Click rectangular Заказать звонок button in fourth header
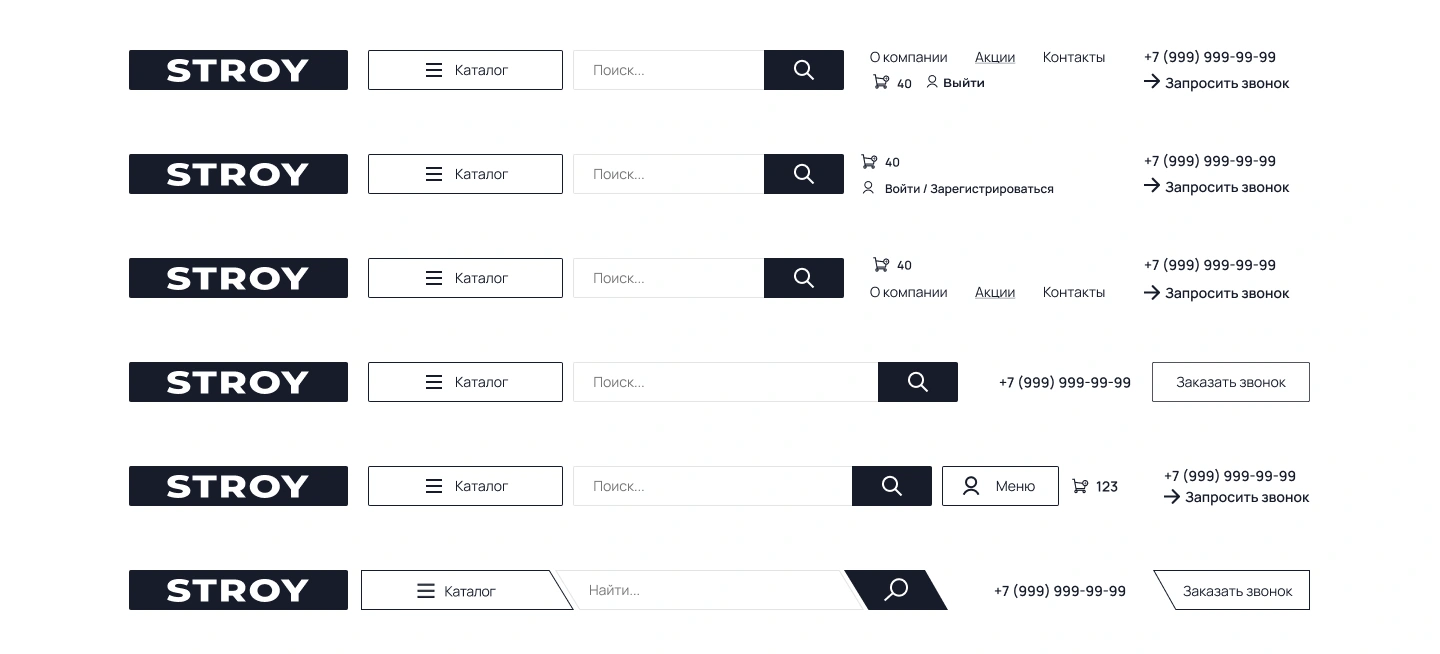Image resolution: width=1440 pixels, height=654 pixels. tap(1231, 382)
